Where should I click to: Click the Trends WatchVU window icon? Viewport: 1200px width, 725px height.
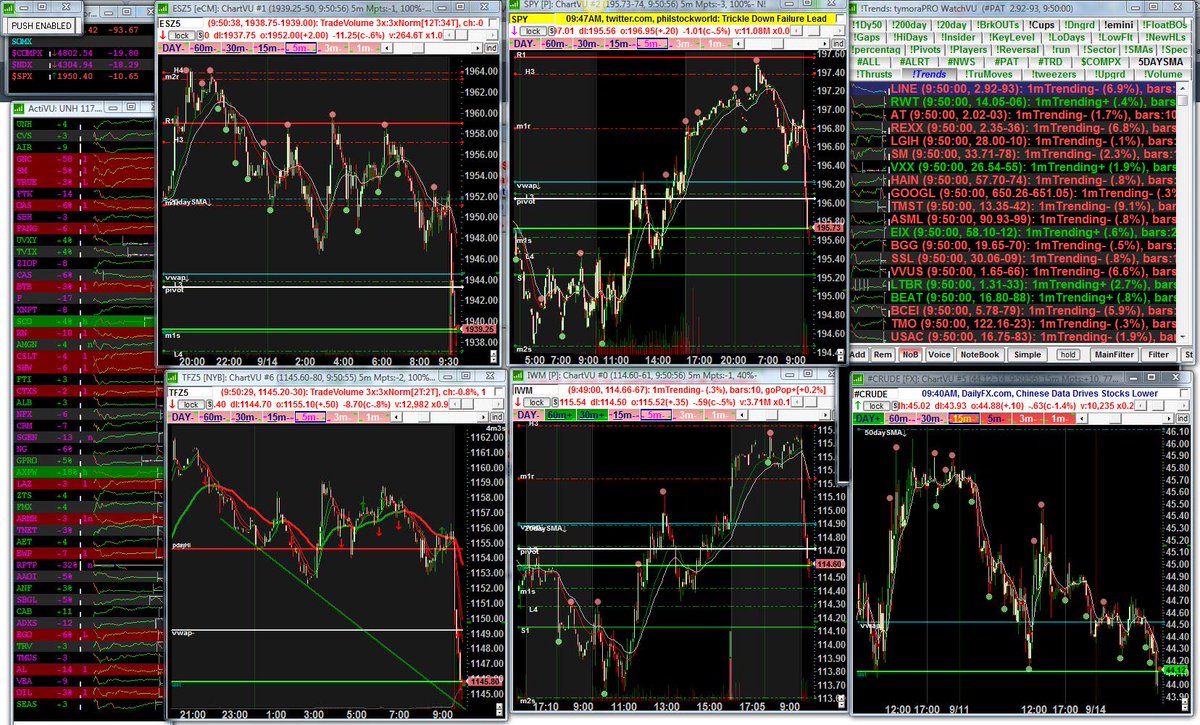pos(853,8)
